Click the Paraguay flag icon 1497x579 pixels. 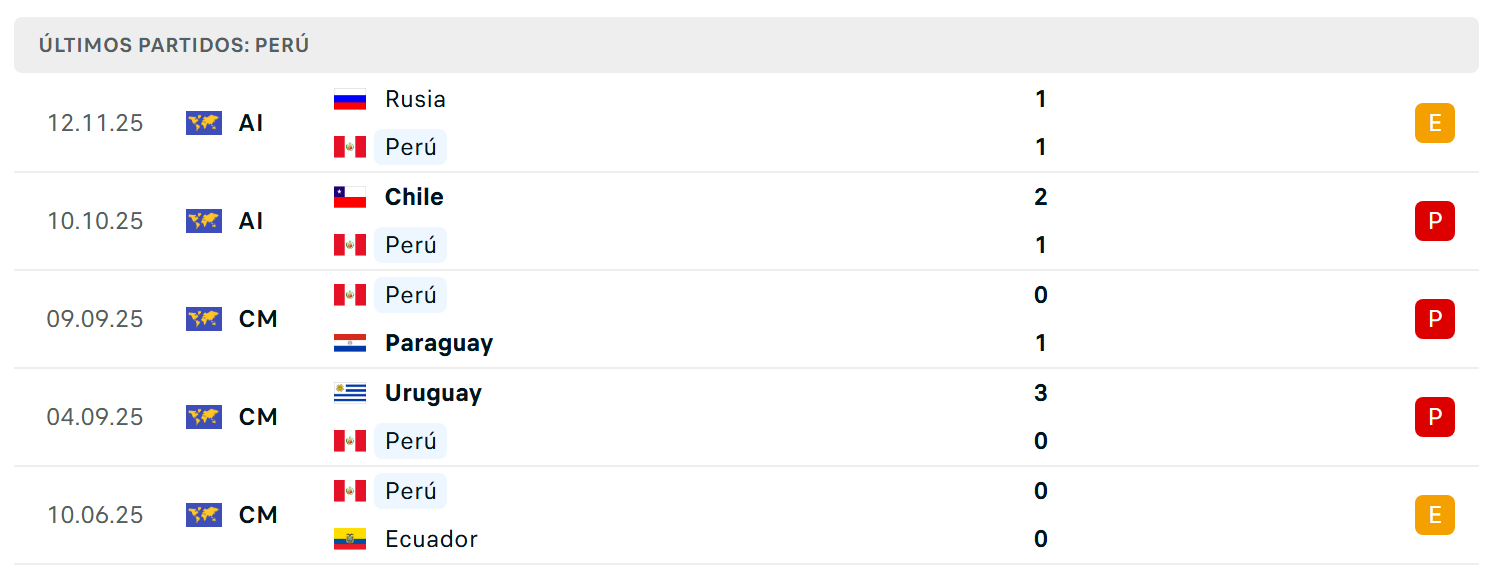(x=350, y=343)
